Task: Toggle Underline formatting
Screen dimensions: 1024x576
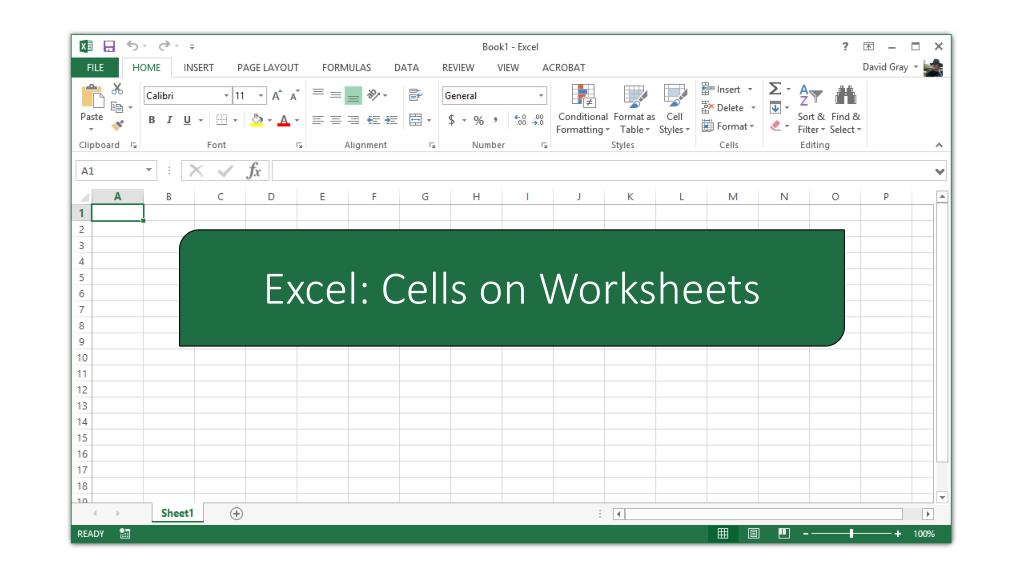Action: (187, 120)
